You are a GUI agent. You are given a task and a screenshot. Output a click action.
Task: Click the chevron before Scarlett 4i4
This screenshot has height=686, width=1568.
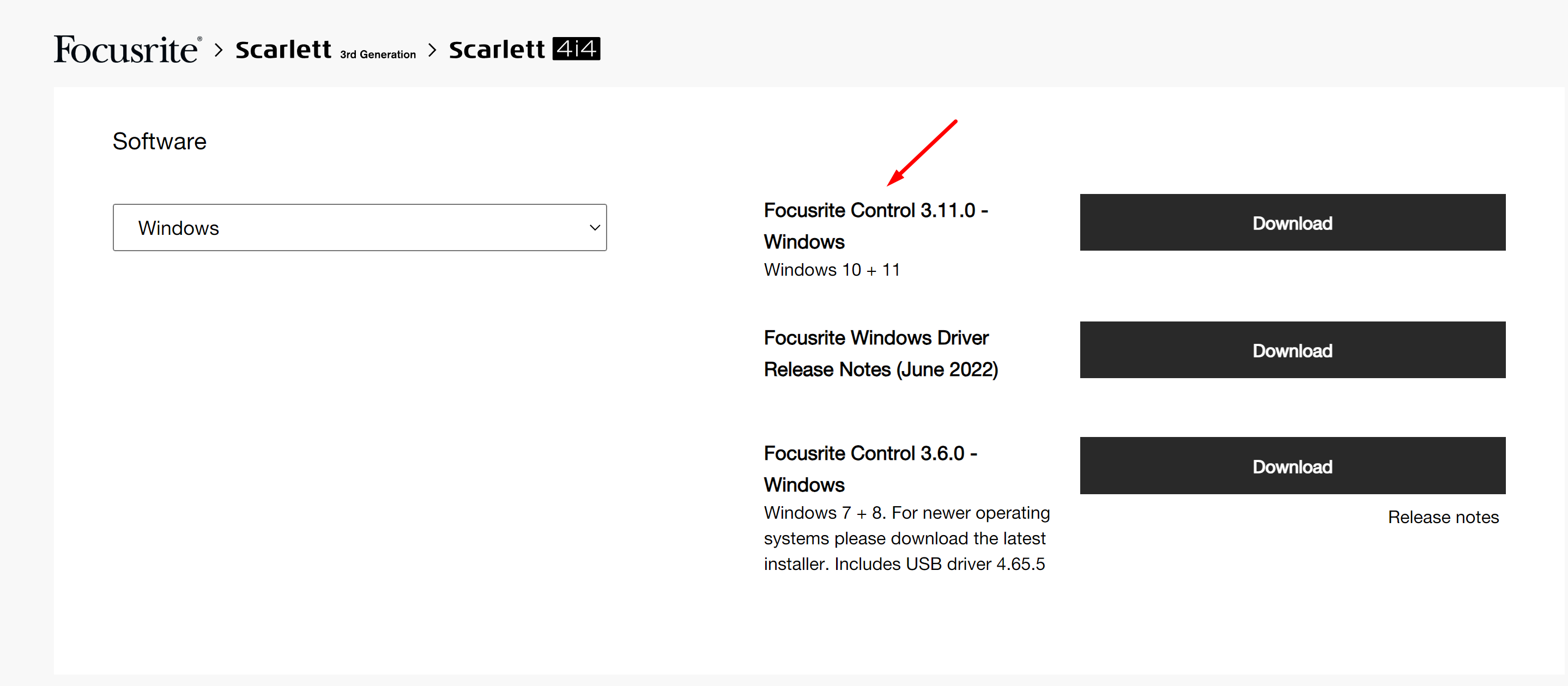[x=432, y=49]
